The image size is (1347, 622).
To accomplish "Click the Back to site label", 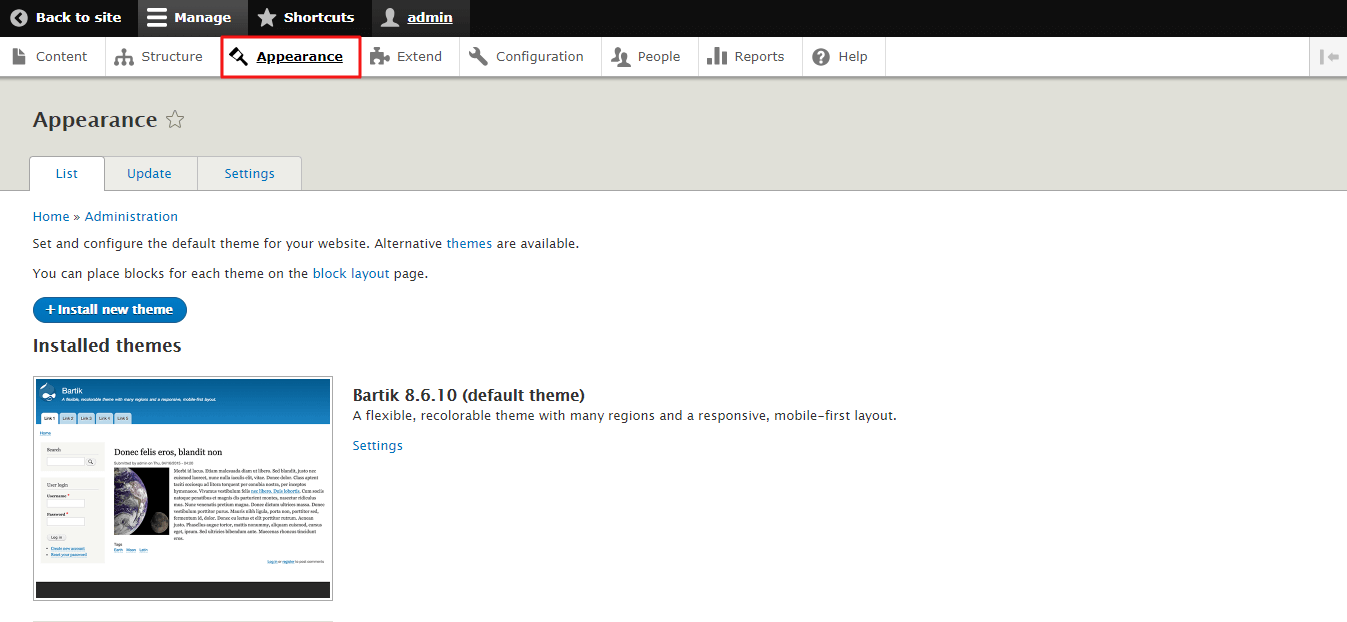I will [x=79, y=17].
